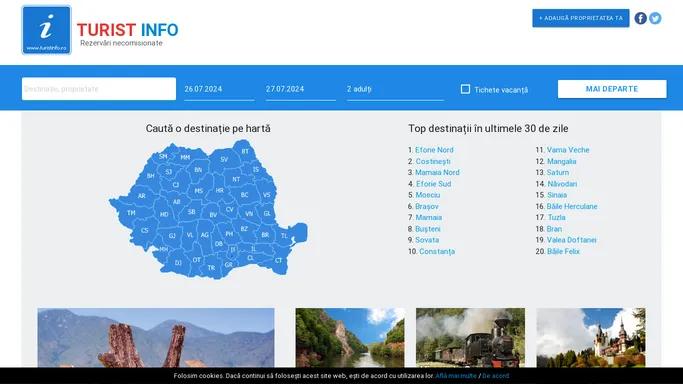Image resolution: width=683 pixels, height=384 pixels.
Task: Open Eforie Nord destination link
Action: (434, 150)
